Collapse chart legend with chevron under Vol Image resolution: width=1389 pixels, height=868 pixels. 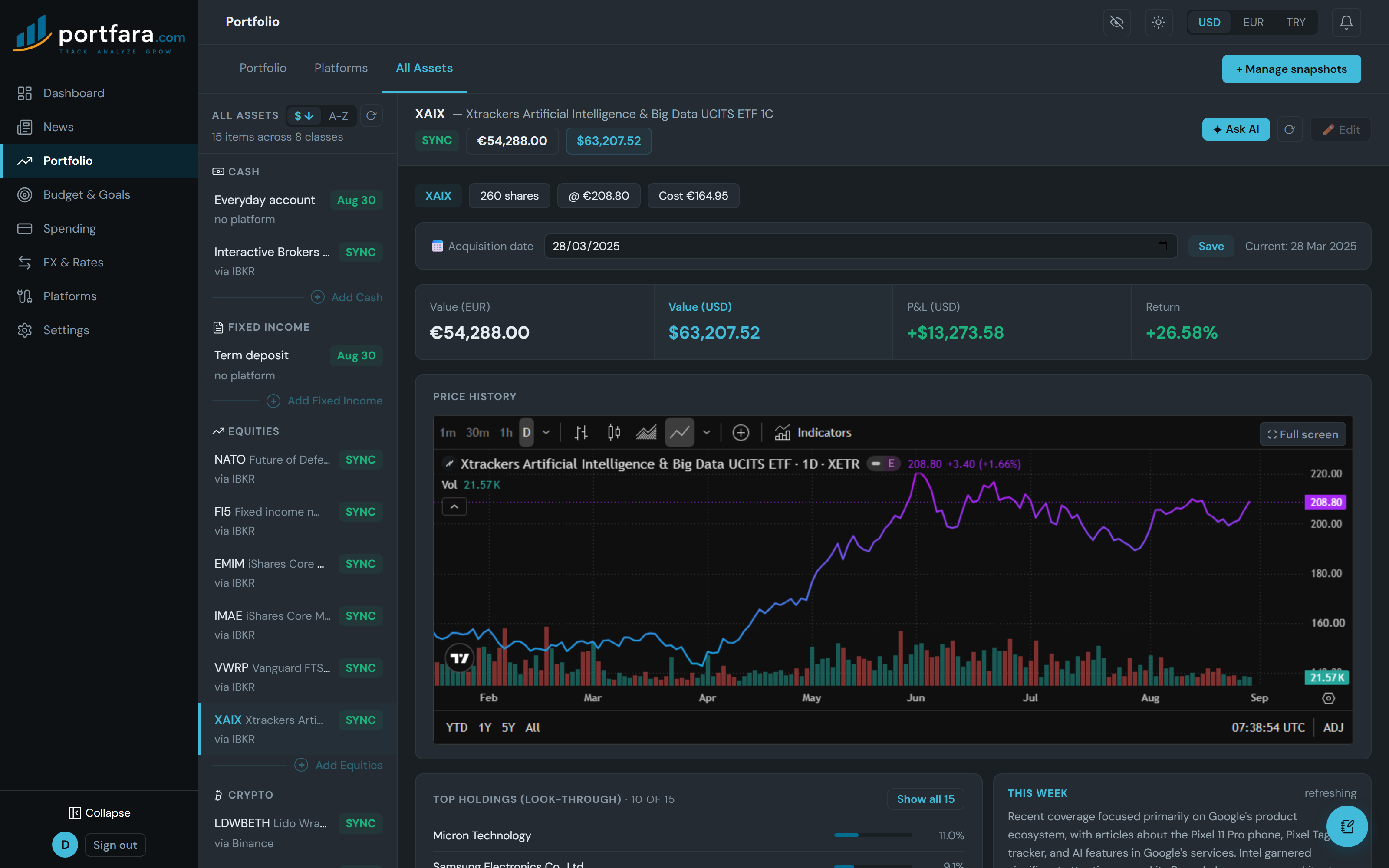(x=454, y=506)
